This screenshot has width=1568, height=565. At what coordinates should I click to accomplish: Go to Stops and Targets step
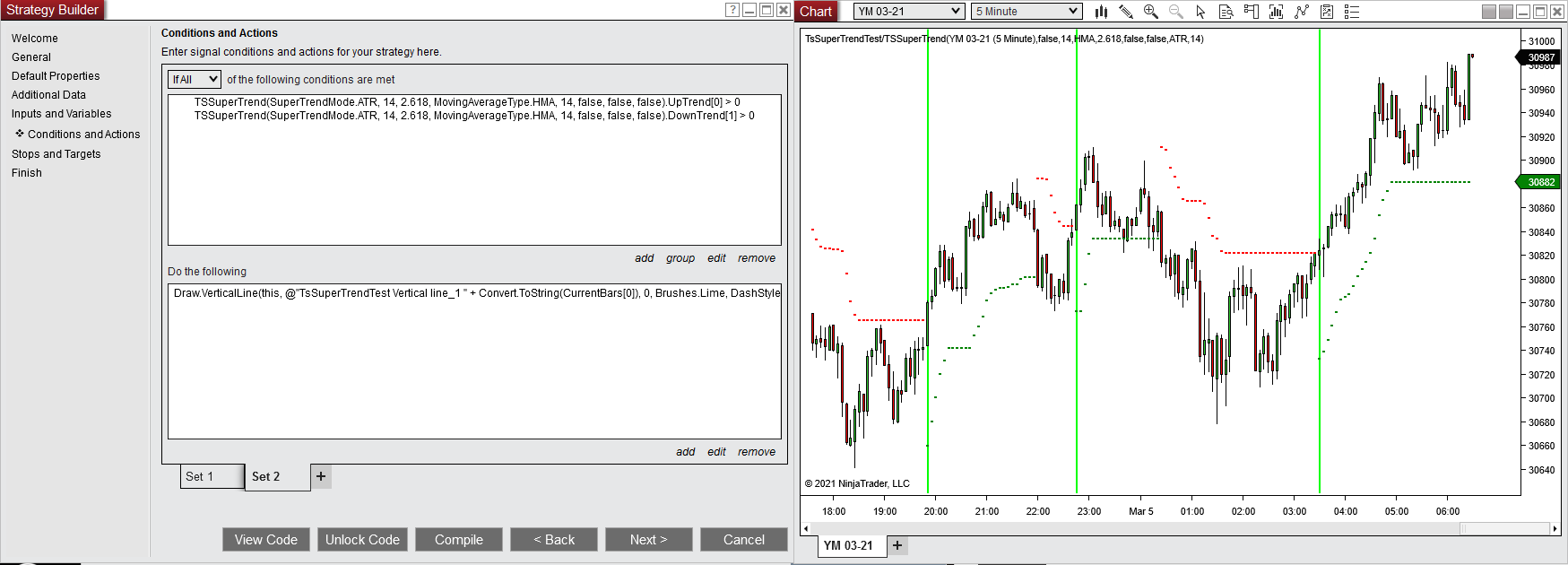(x=56, y=154)
